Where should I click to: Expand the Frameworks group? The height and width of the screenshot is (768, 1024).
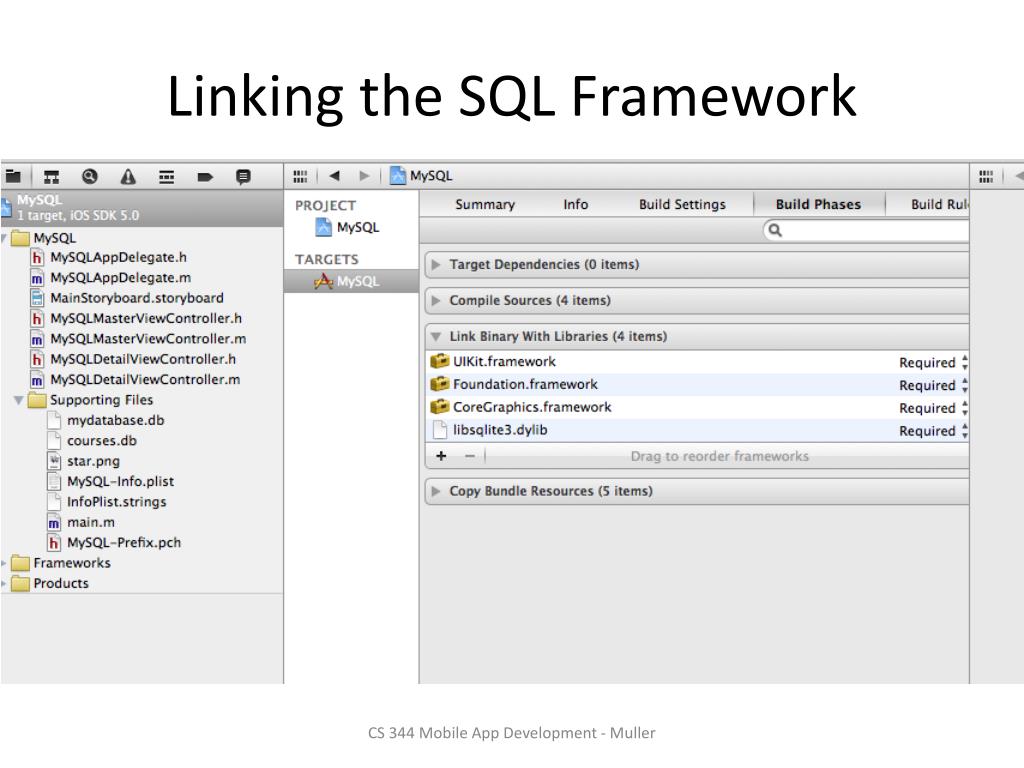(x=4, y=563)
